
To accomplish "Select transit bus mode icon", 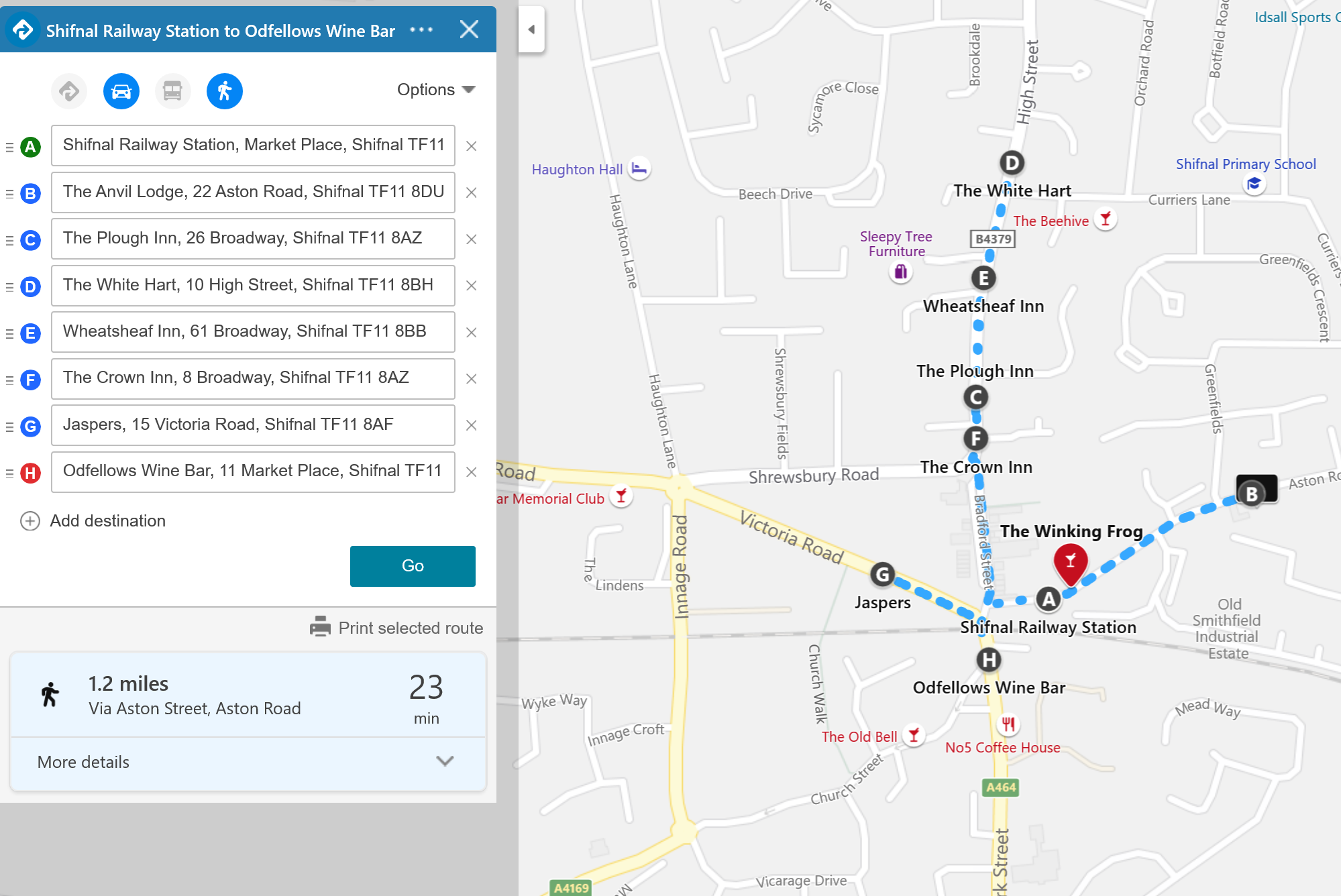I will pos(172,91).
